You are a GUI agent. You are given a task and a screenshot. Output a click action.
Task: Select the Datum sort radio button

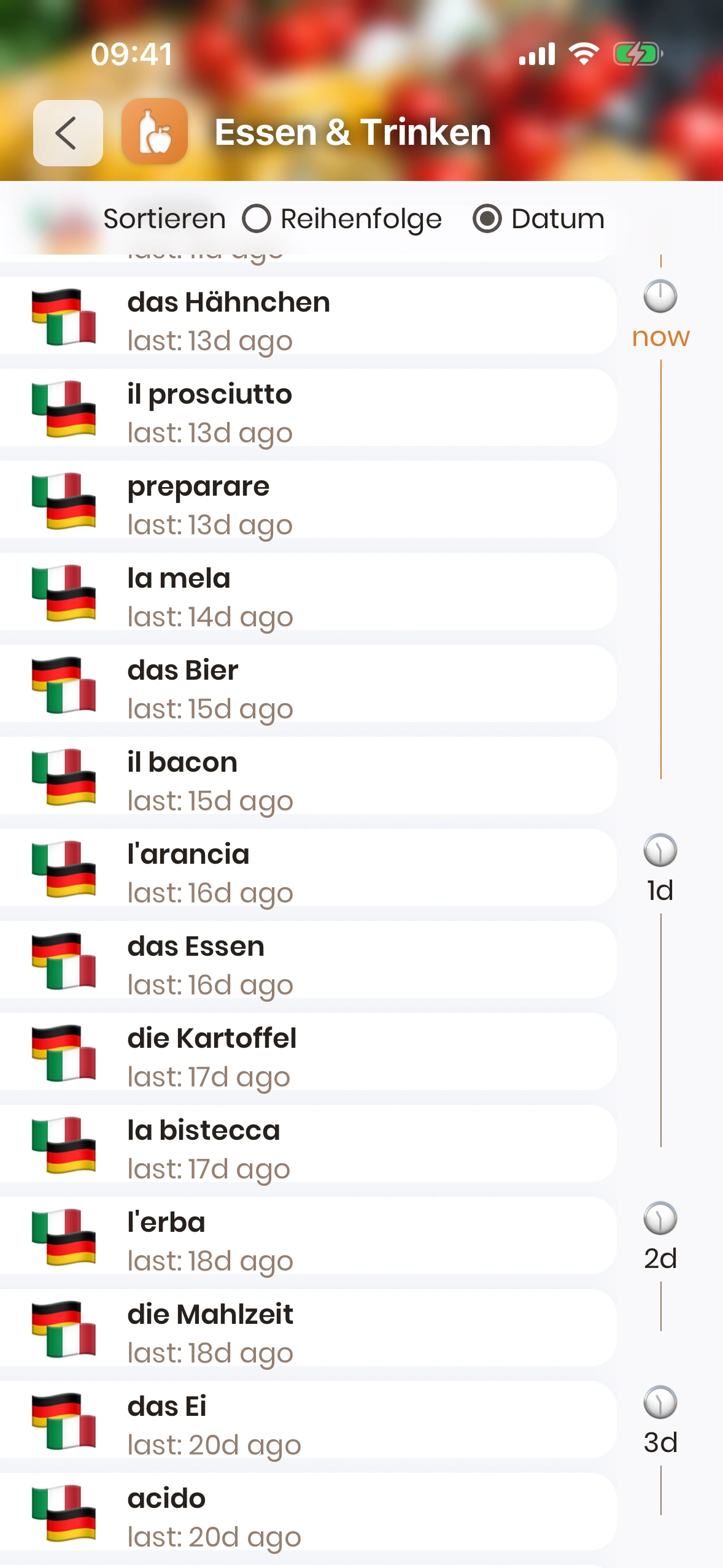[x=487, y=219]
